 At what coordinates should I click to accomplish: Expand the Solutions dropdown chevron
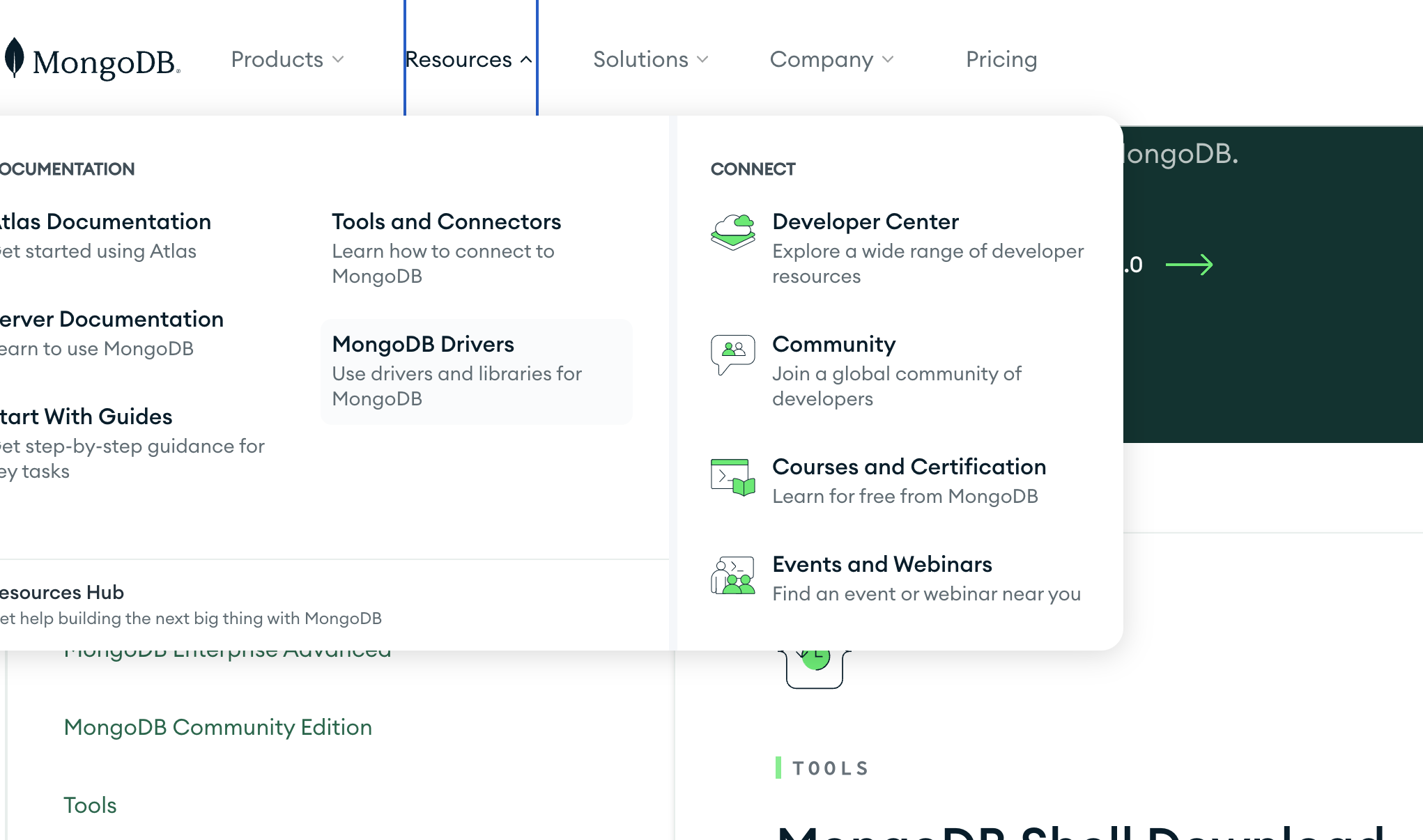702,59
